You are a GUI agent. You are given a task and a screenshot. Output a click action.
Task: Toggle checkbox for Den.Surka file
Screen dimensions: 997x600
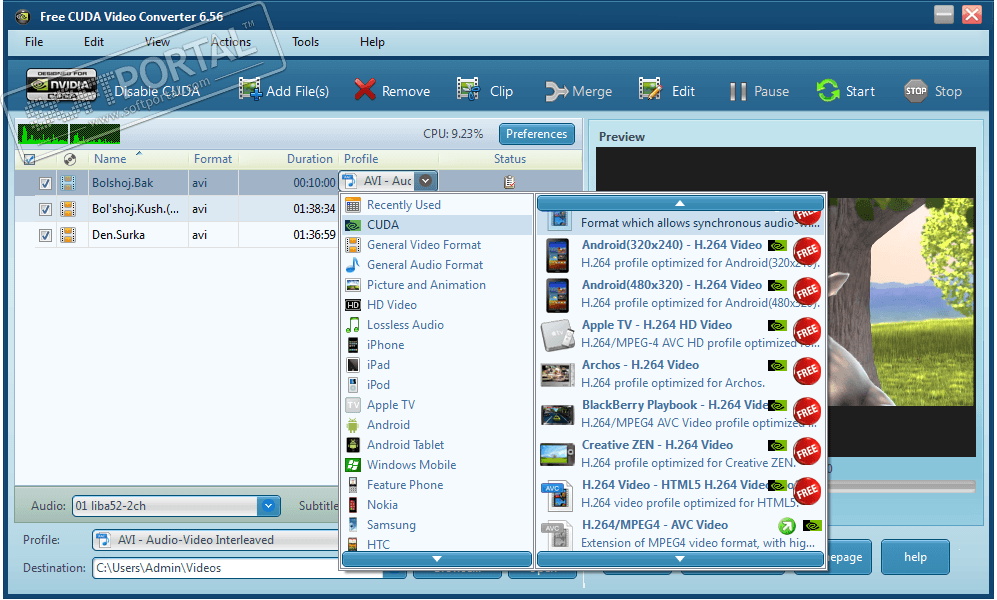coord(45,235)
